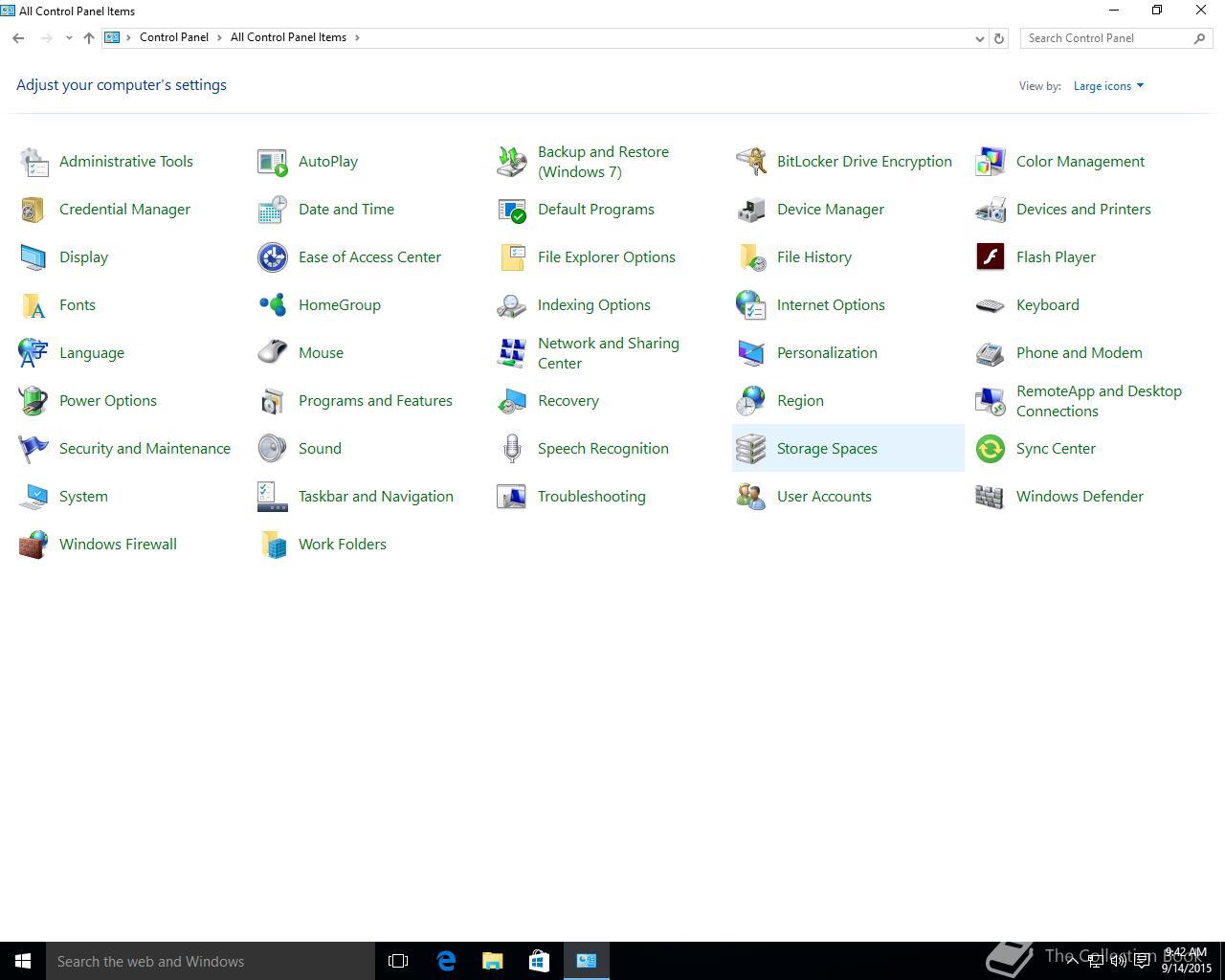1225x980 pixels.
Task: Open Taskbar and Navigation link
Action: (376, 497)
